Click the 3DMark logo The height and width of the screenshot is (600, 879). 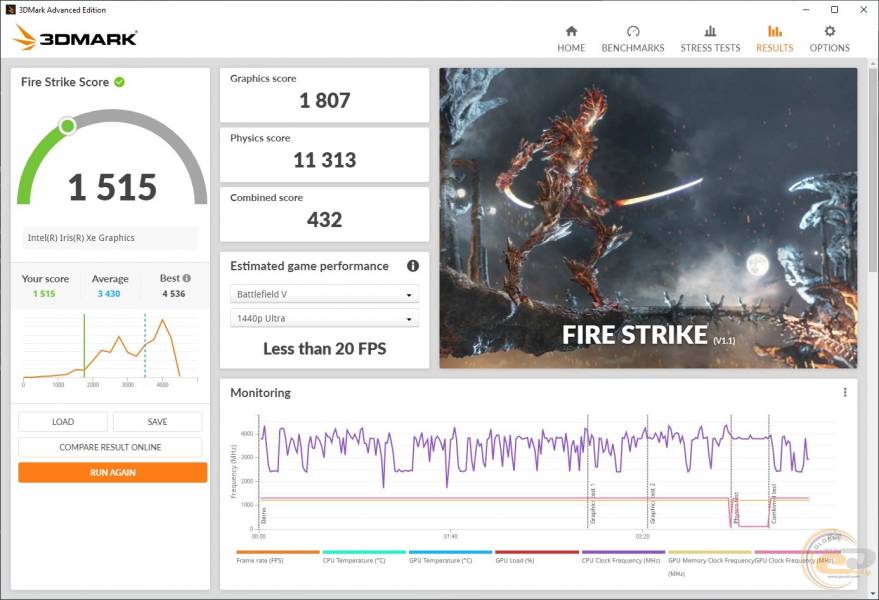tap(75, 38)
